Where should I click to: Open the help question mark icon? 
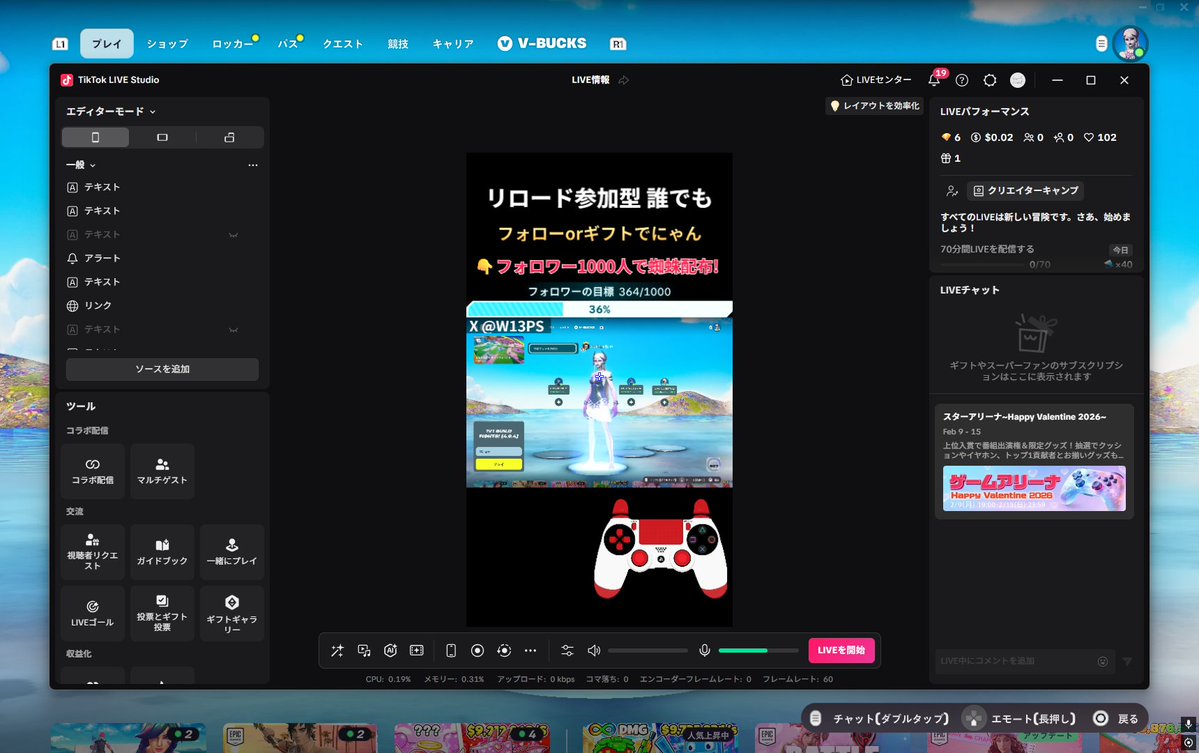(962, 80)
